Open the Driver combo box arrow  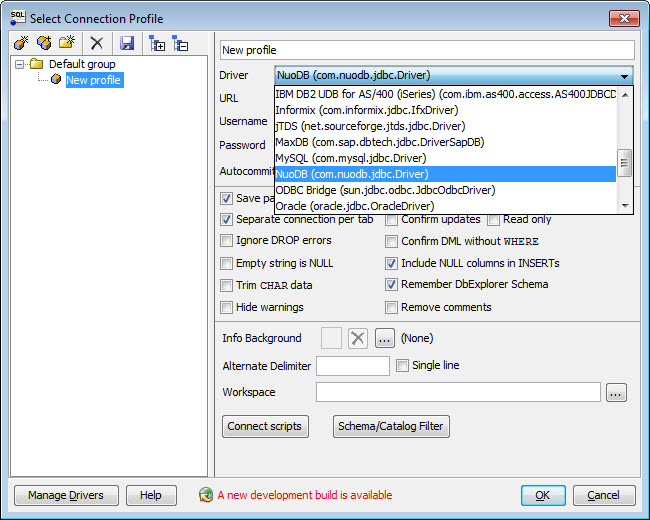(624, 76)
